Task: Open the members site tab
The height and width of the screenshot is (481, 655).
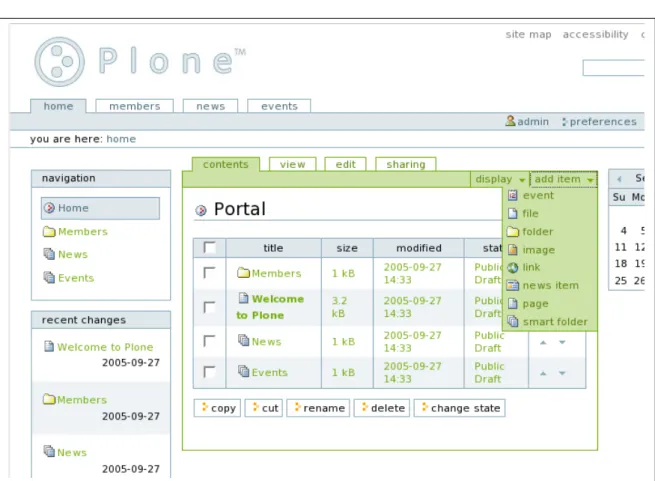Action: [135, 106]
